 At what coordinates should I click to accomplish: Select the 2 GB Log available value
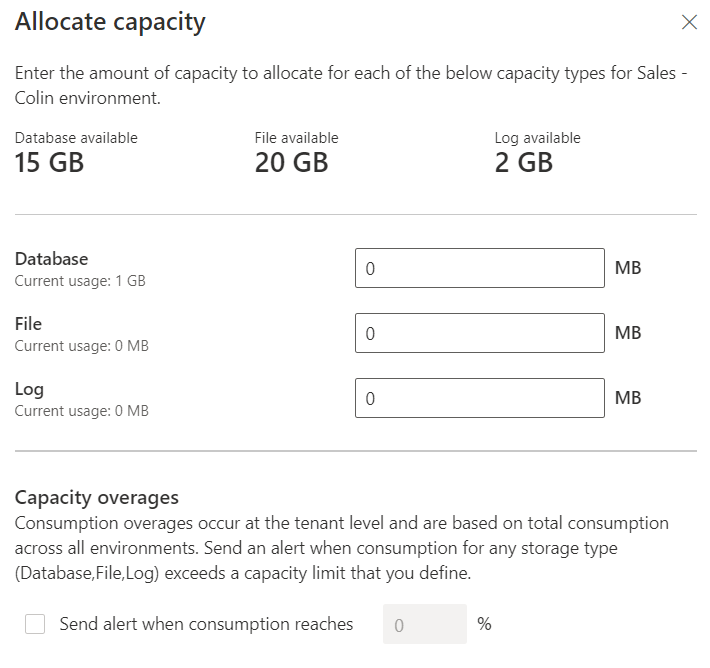[523, 163]
